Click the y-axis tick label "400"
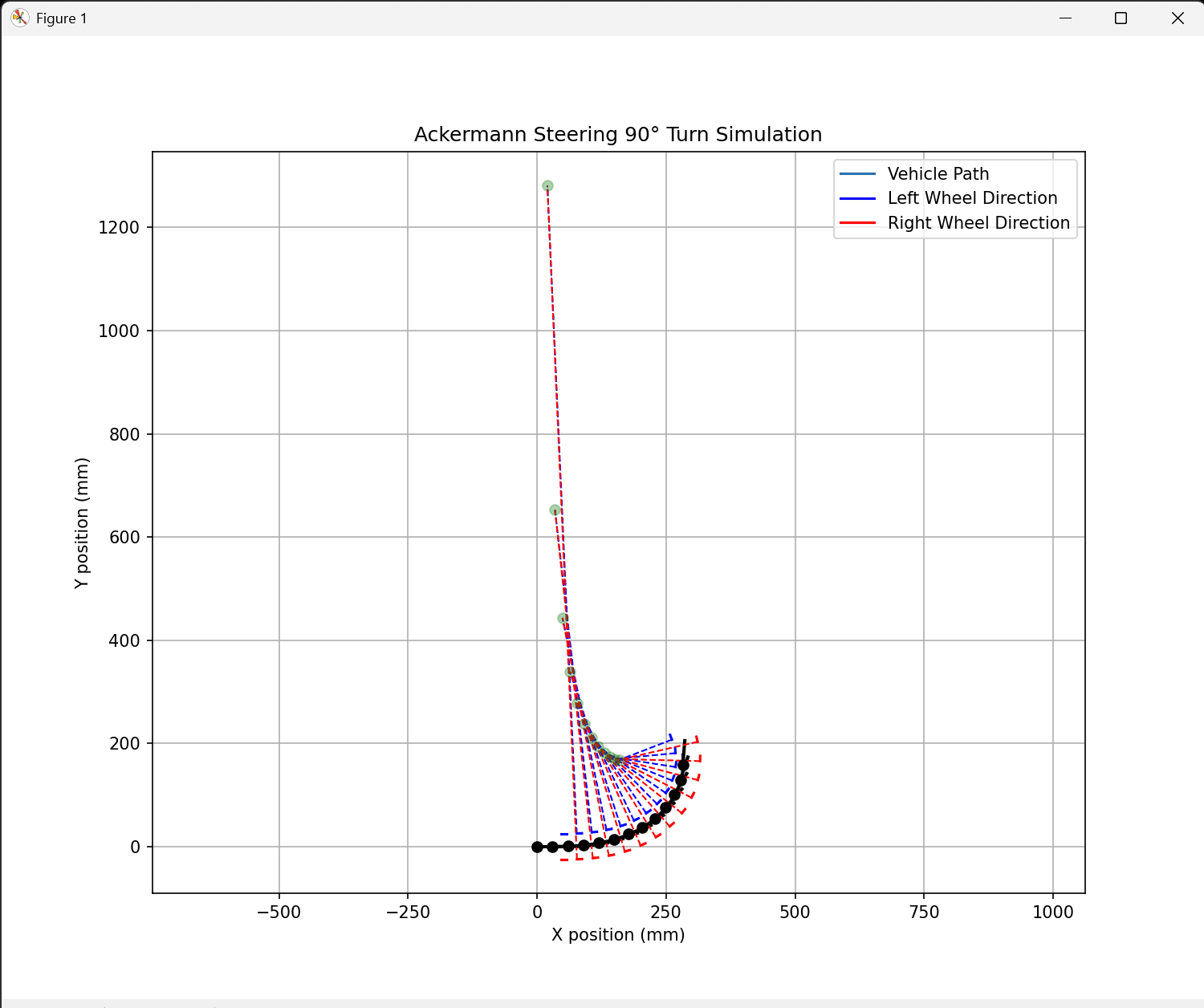The image size is (1204, 1008). click(124, 640)
